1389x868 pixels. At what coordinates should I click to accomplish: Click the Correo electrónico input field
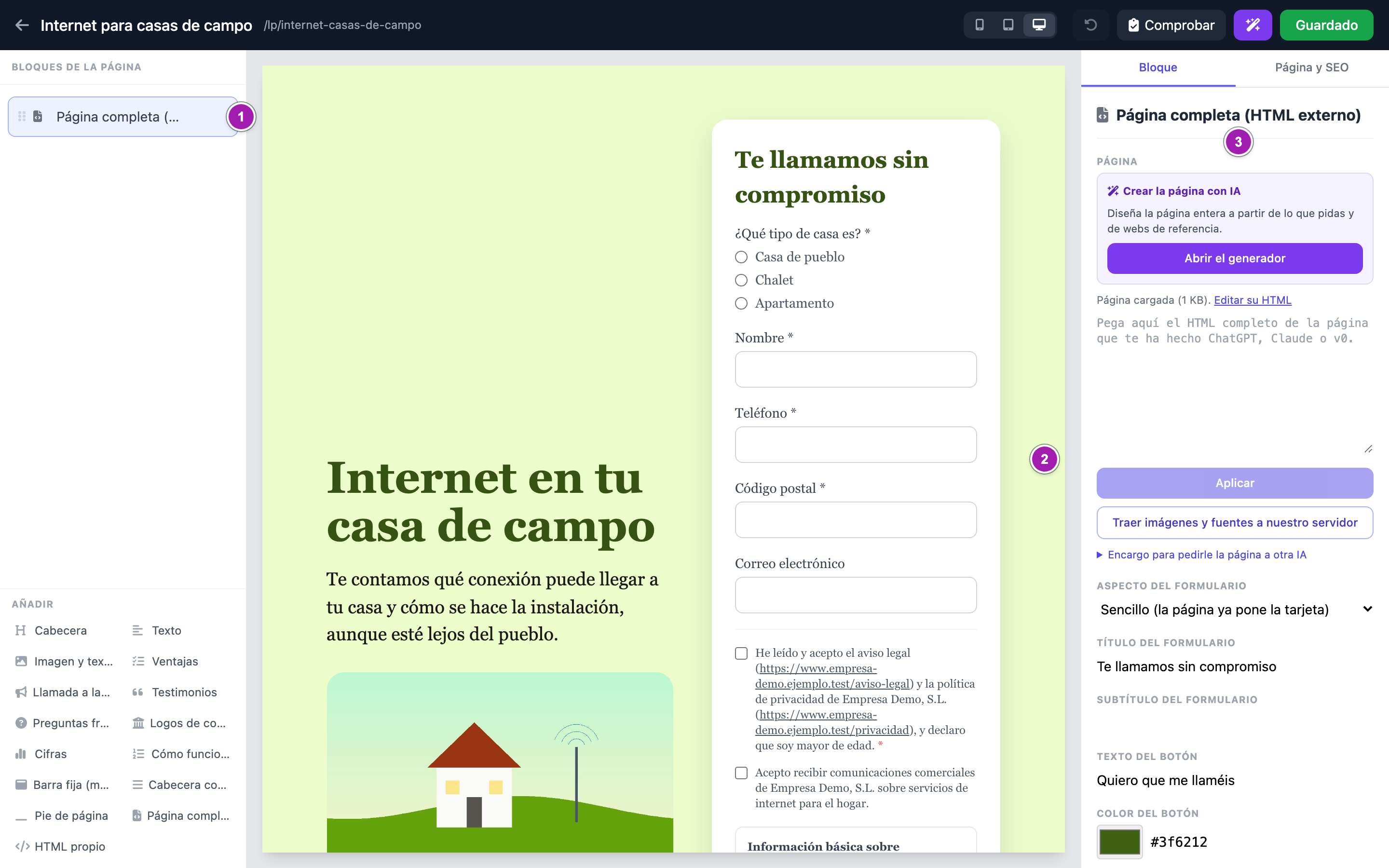pyautogui.click(x=855, y=595)
